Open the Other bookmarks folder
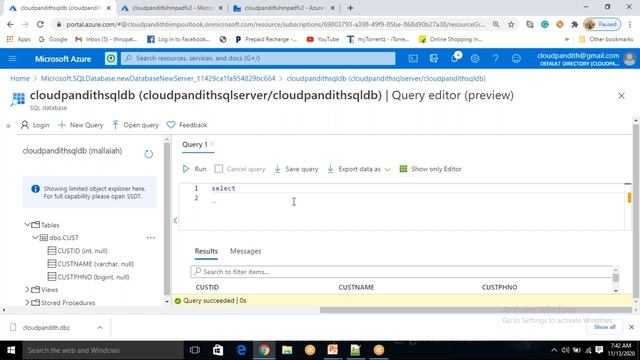This screenshot has width=640, height=360. (606, 39)
